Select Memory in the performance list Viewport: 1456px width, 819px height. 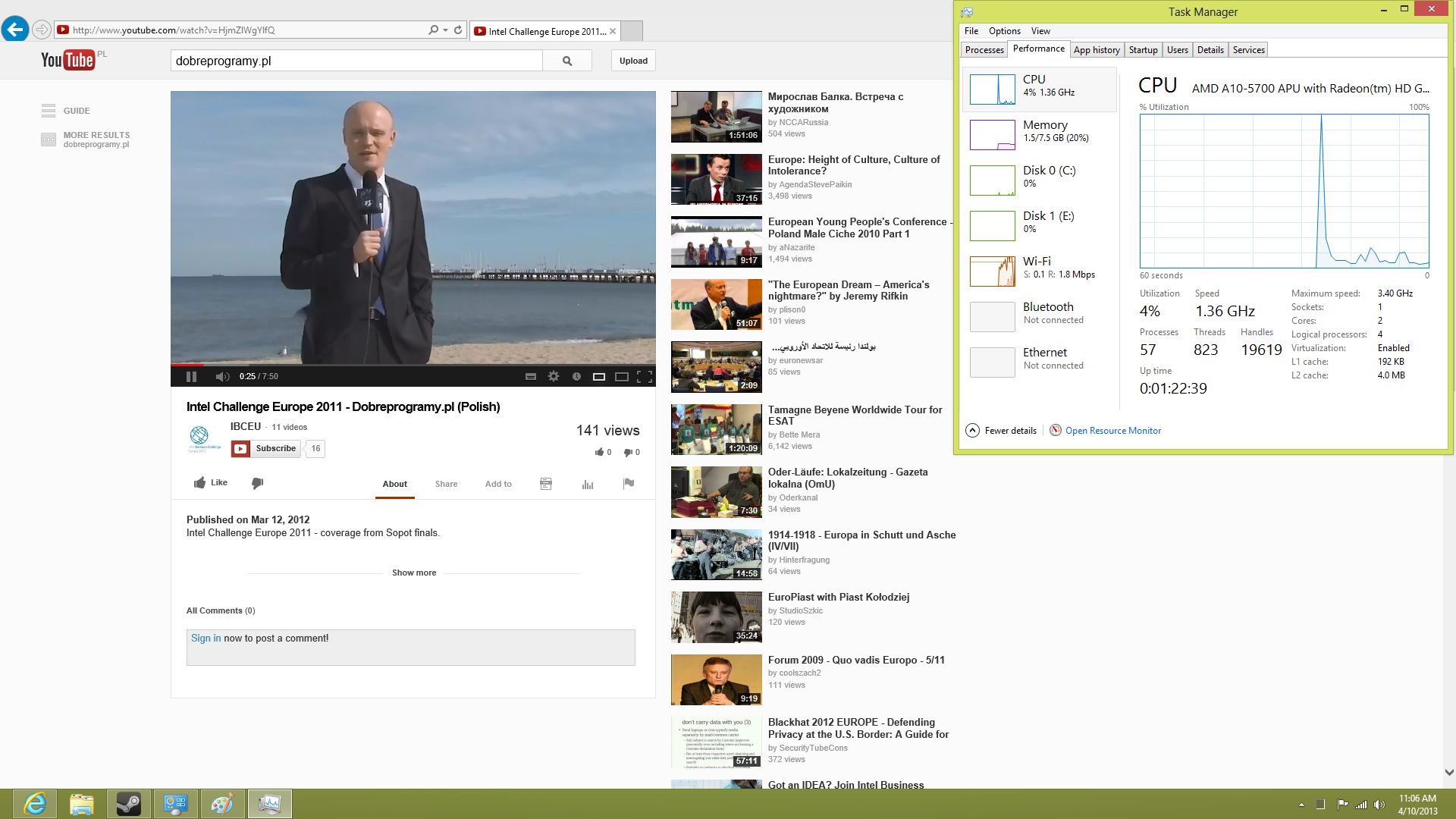pyautogui.click(x=1040, y=134)
